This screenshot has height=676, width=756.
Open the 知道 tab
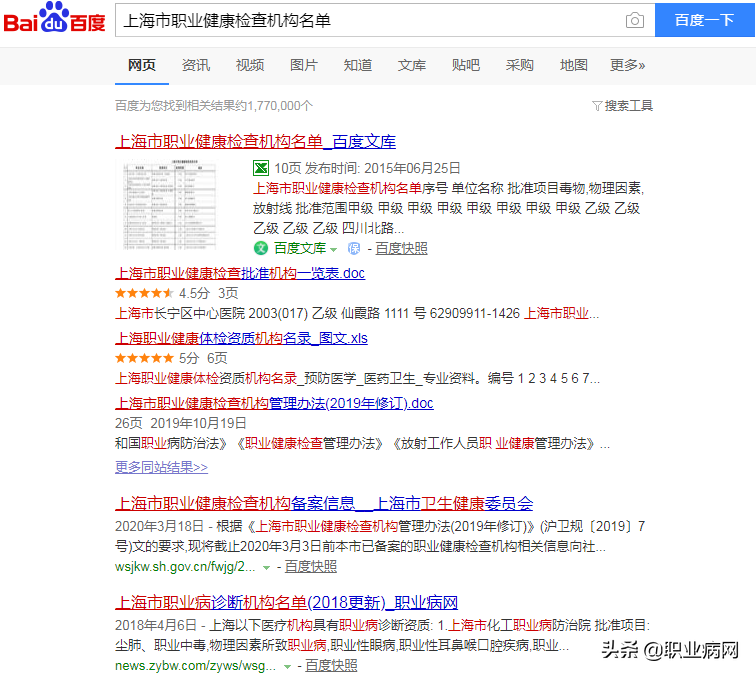pos(358,65)
